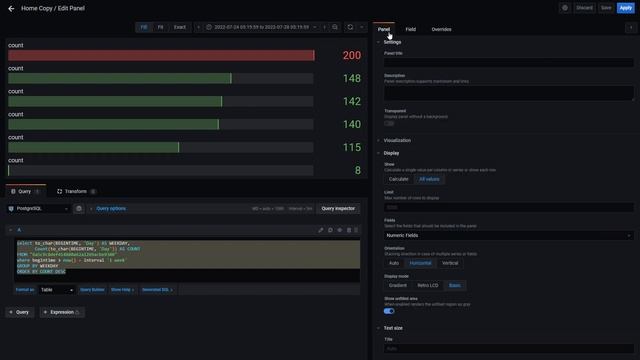Grab query A drag handle icon
The height and width of the screenshot is (360, 640).
[356, 230]
